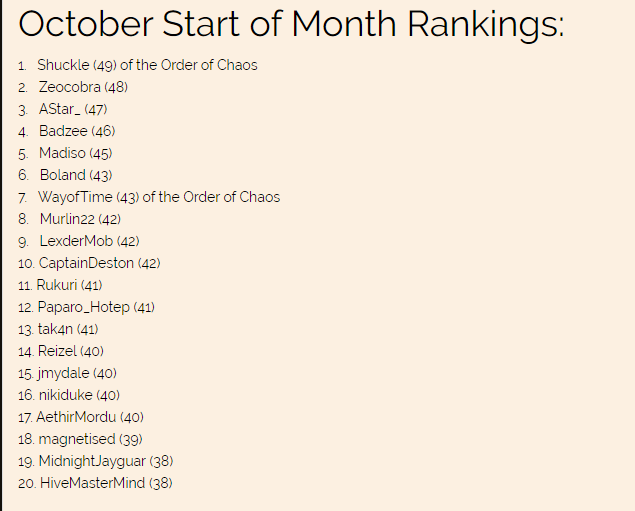Click the magnetised (39) entry

tap(90, 439)
